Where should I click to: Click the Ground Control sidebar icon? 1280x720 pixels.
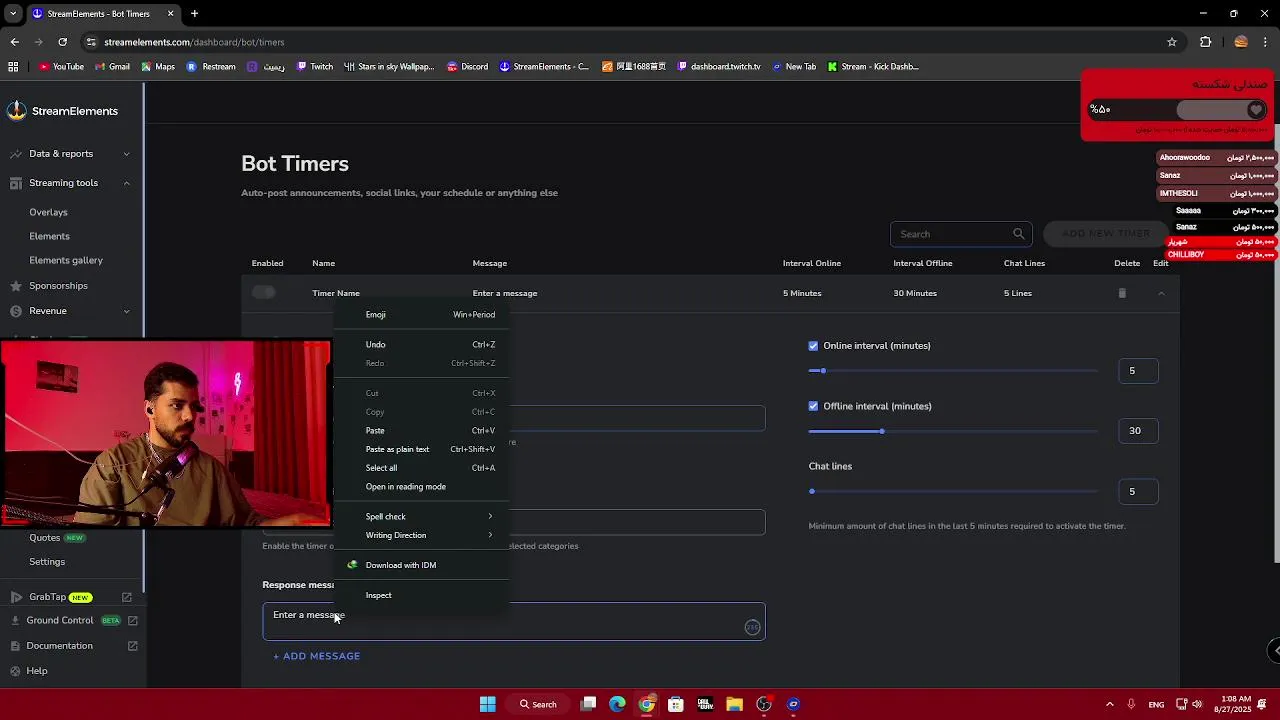16,621
